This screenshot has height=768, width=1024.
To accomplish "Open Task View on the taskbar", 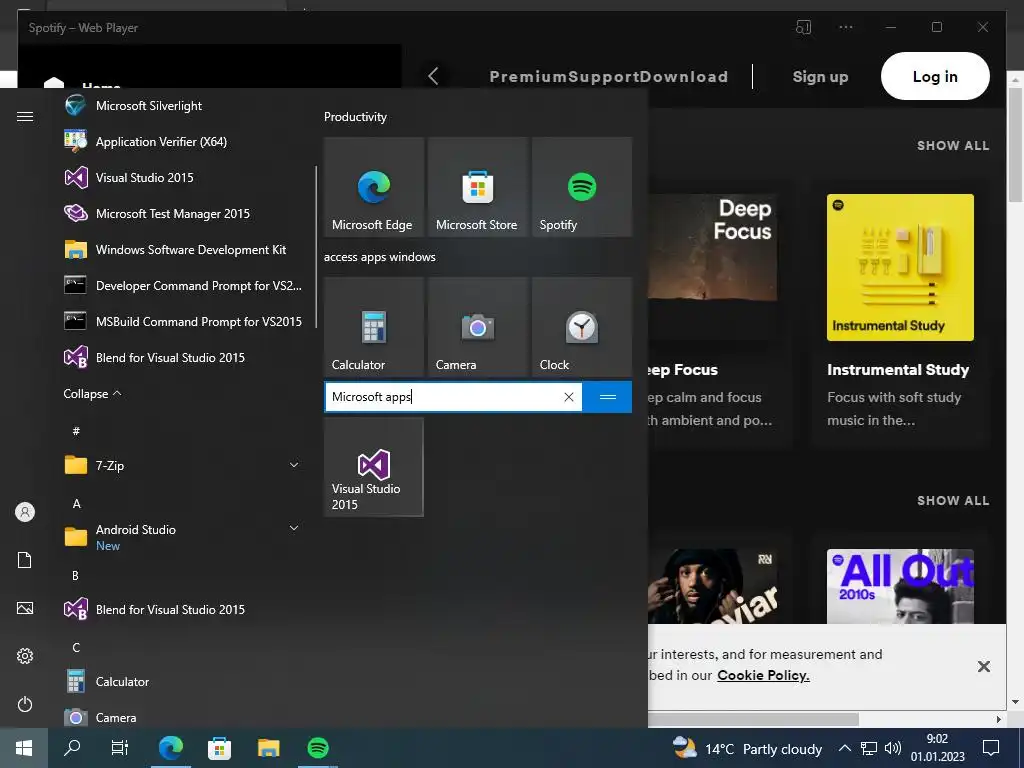I will point(120,748).
